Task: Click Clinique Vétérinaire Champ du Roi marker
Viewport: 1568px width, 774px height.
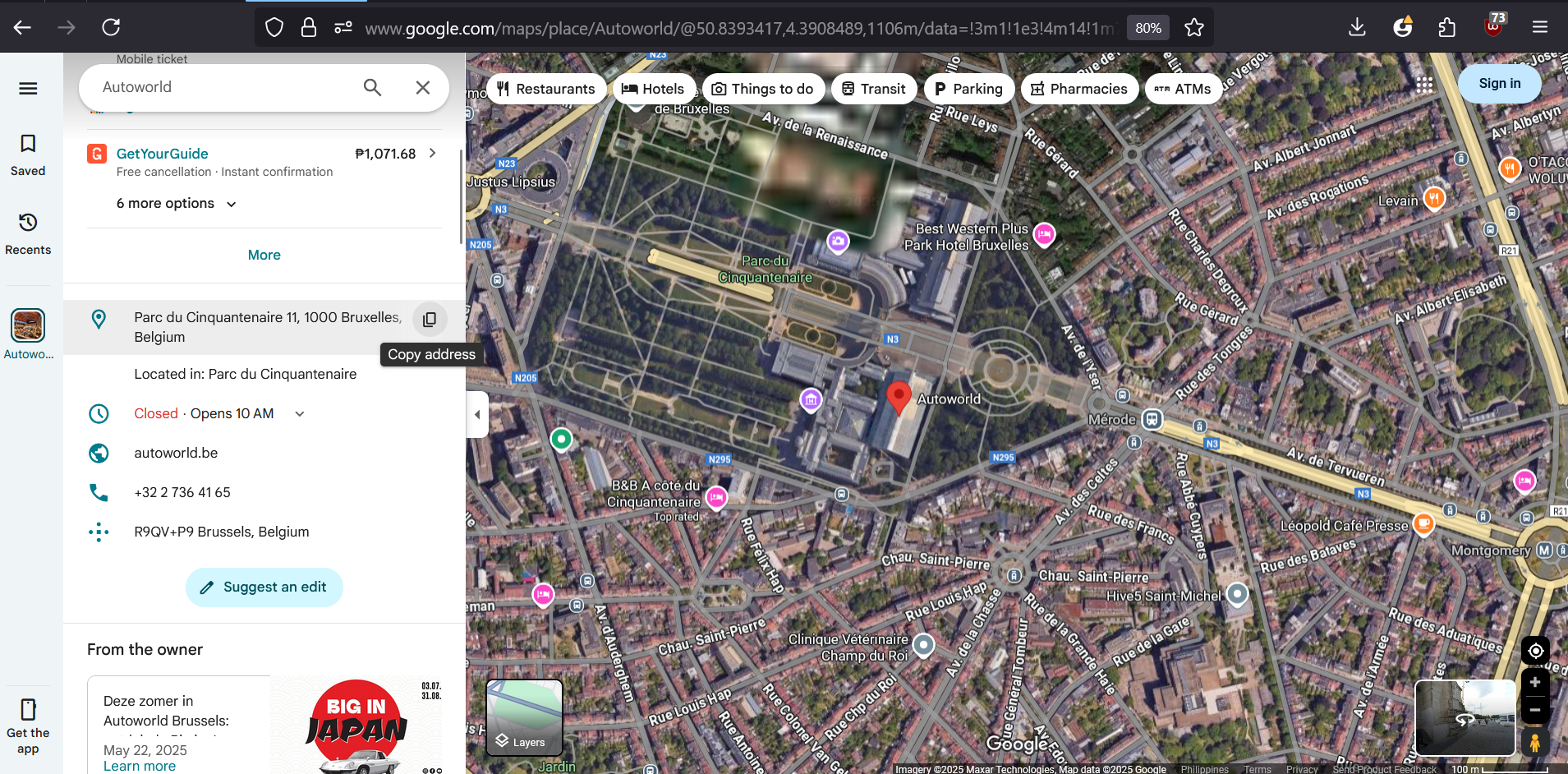Action: tap(924, 645)
